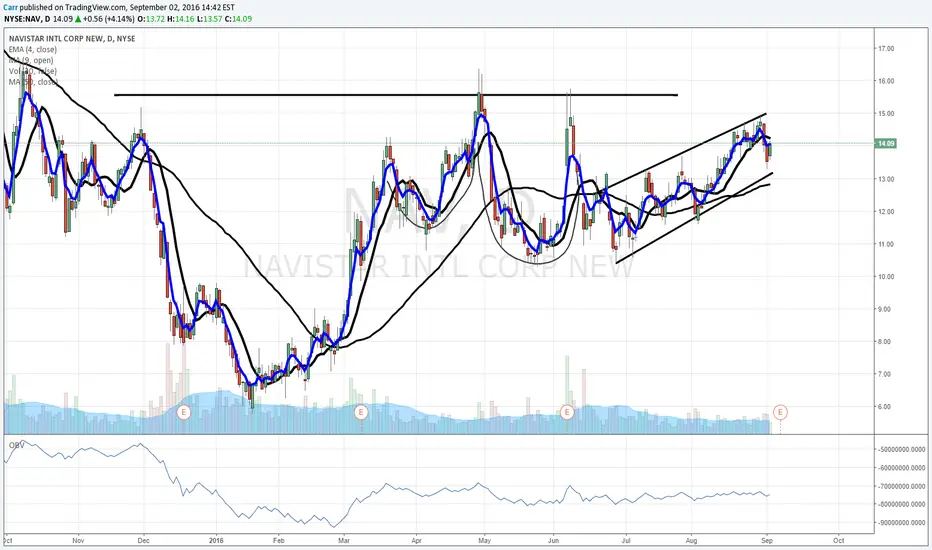This screenshot has height=550, width=932.
Task: Click the 17.00 price axis label
Action: click(886, 49)
